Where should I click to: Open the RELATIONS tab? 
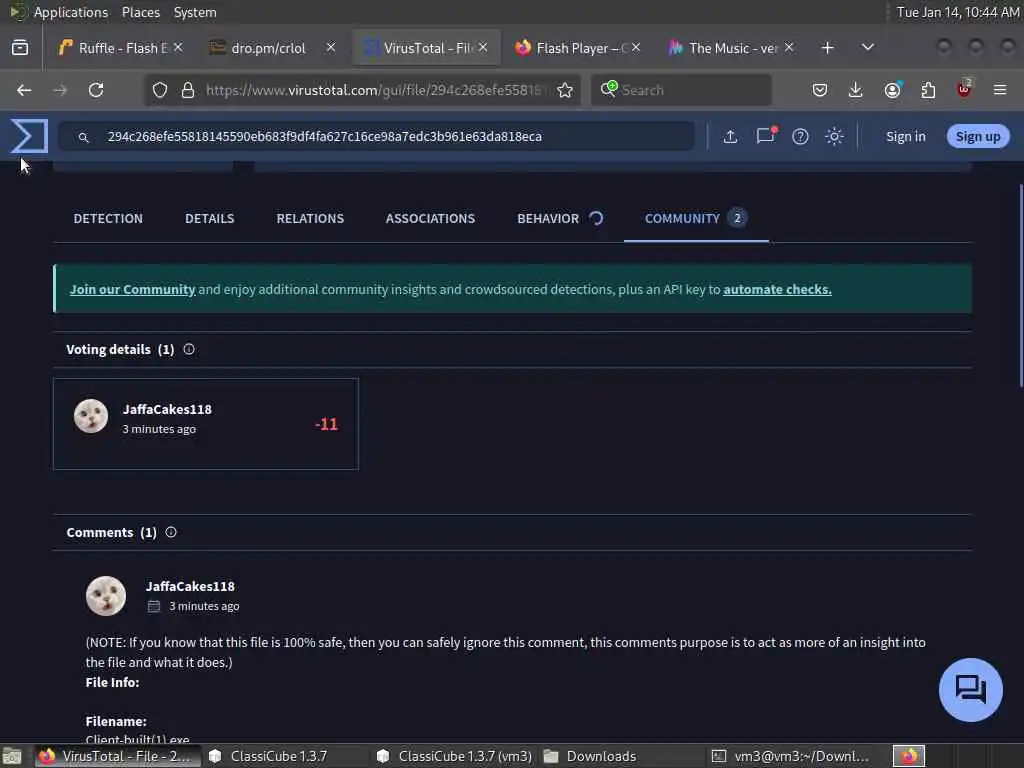(x=310, y=219)
